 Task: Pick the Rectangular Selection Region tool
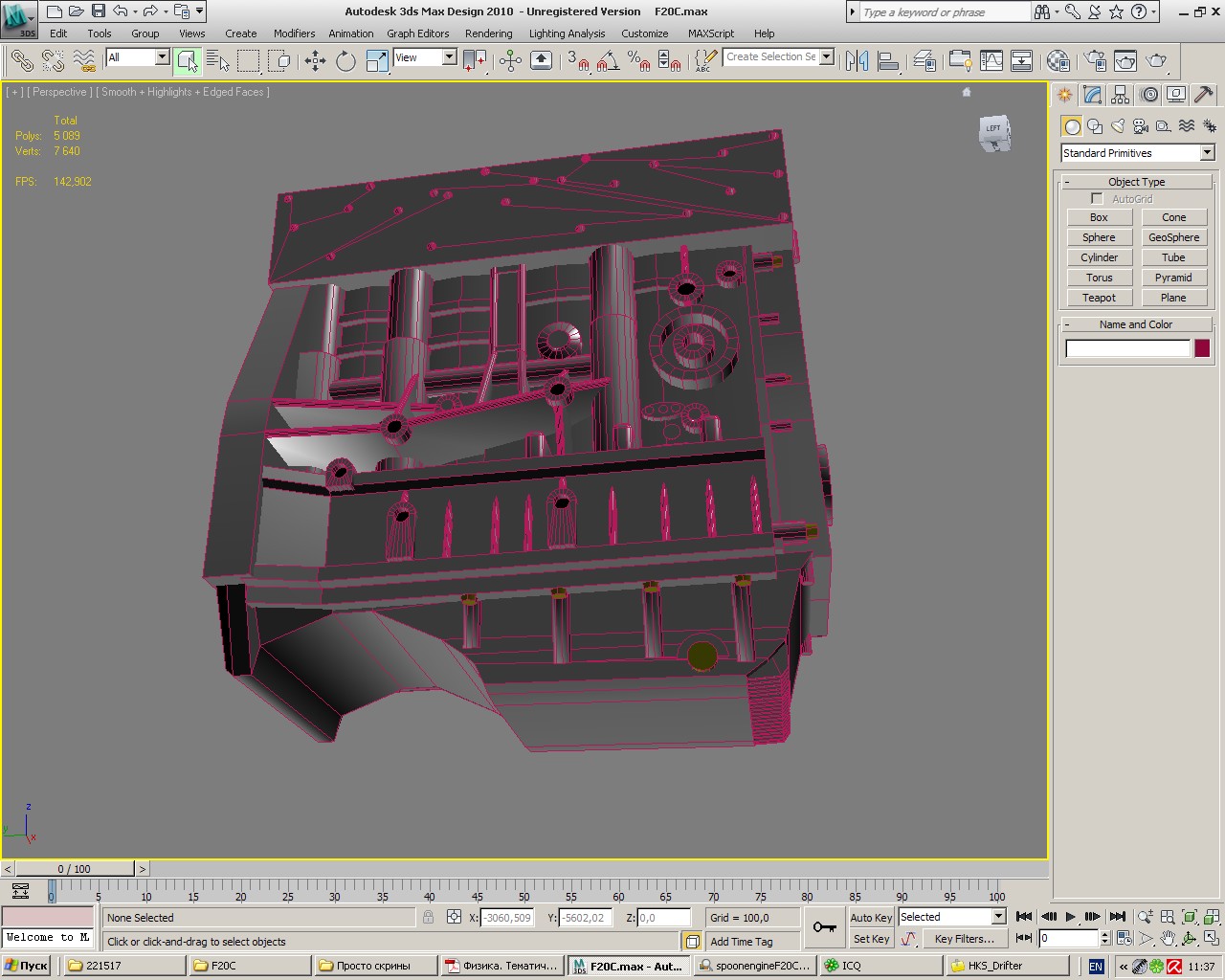pyautogui.click(x=249, y=61)
